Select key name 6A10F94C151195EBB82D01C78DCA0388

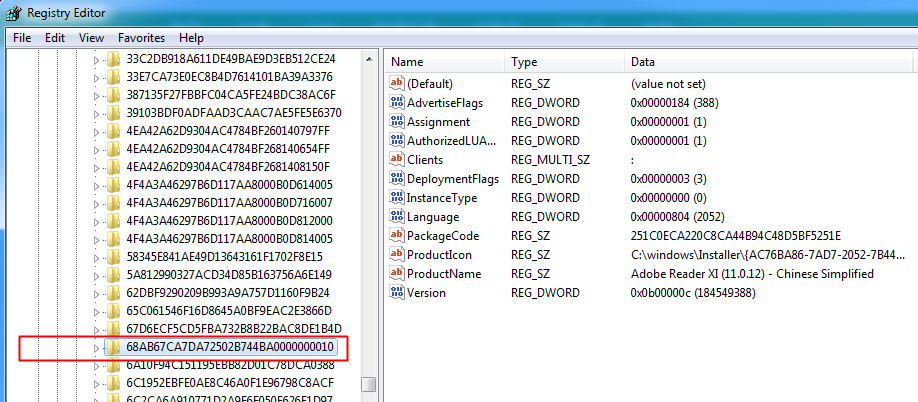pyautogui.click(x=230, y=366)
